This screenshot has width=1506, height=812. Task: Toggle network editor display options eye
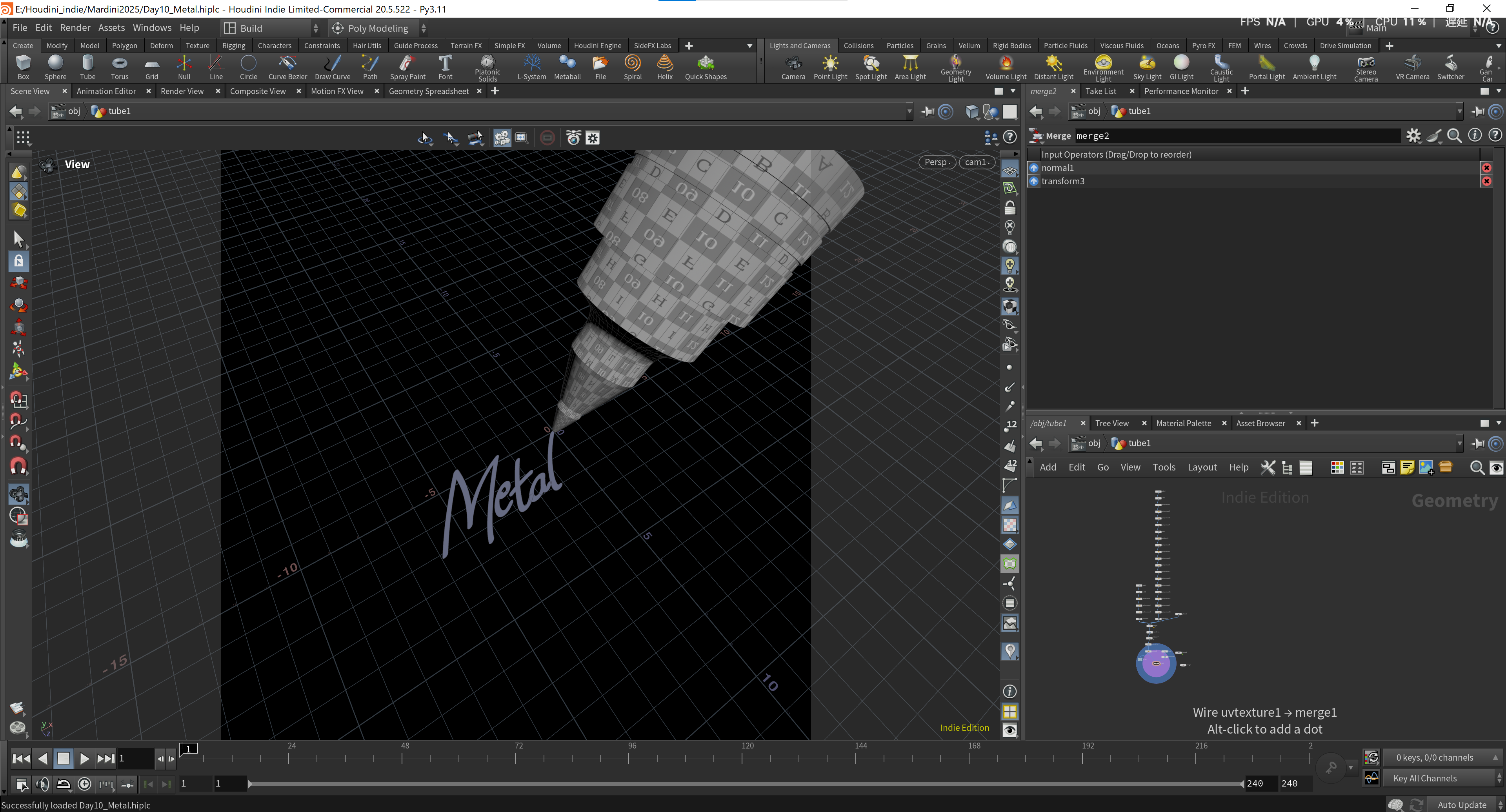pyautogui.click(x=1496, y=467)
